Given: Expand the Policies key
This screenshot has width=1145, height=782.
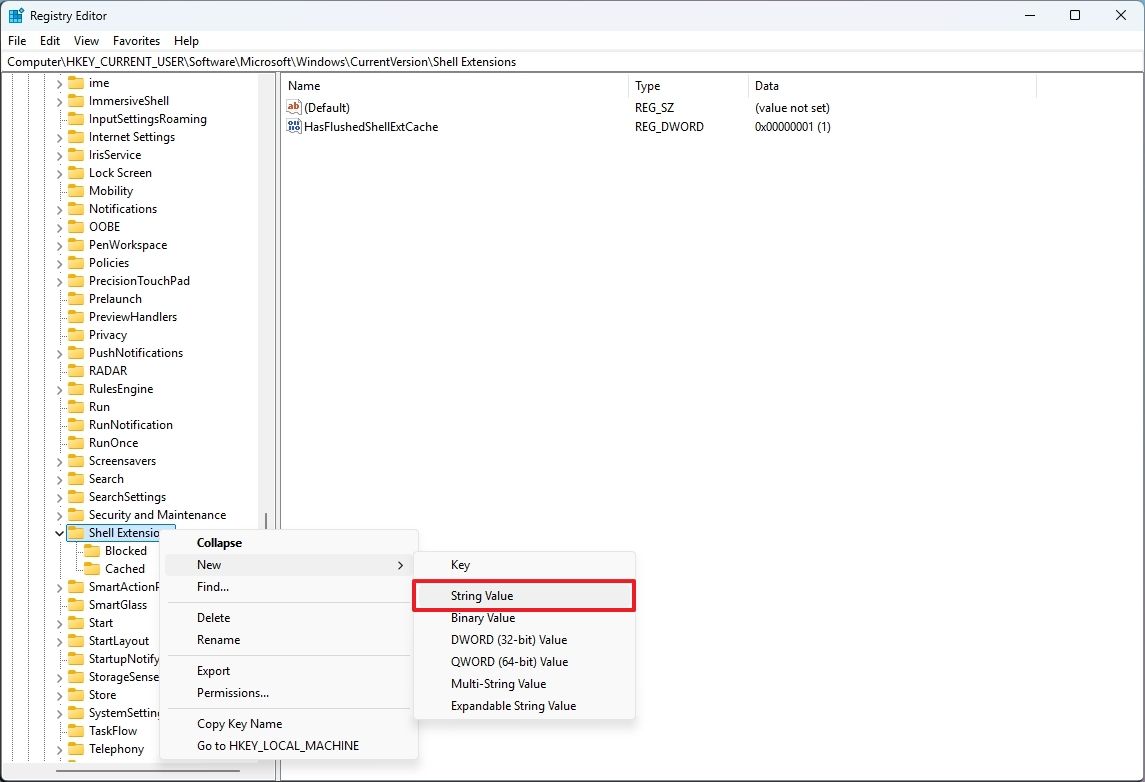Looking at the screenshot, I should coord(60,262).
